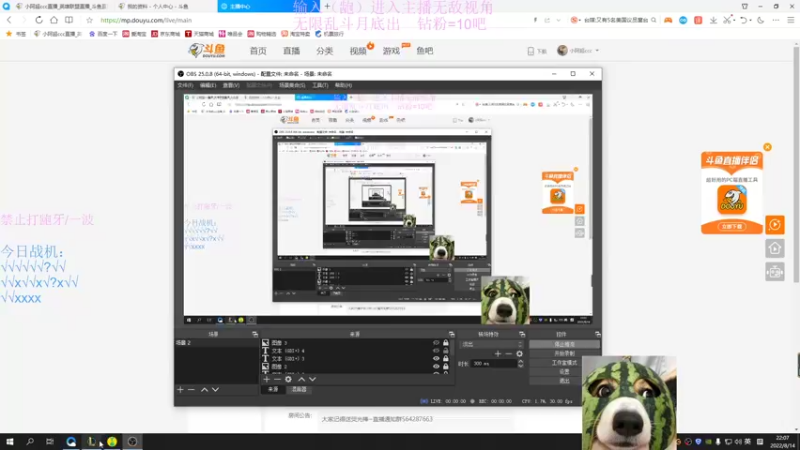
Task: Click the Douyu logo in site header
Action: (x=207, y=51)
